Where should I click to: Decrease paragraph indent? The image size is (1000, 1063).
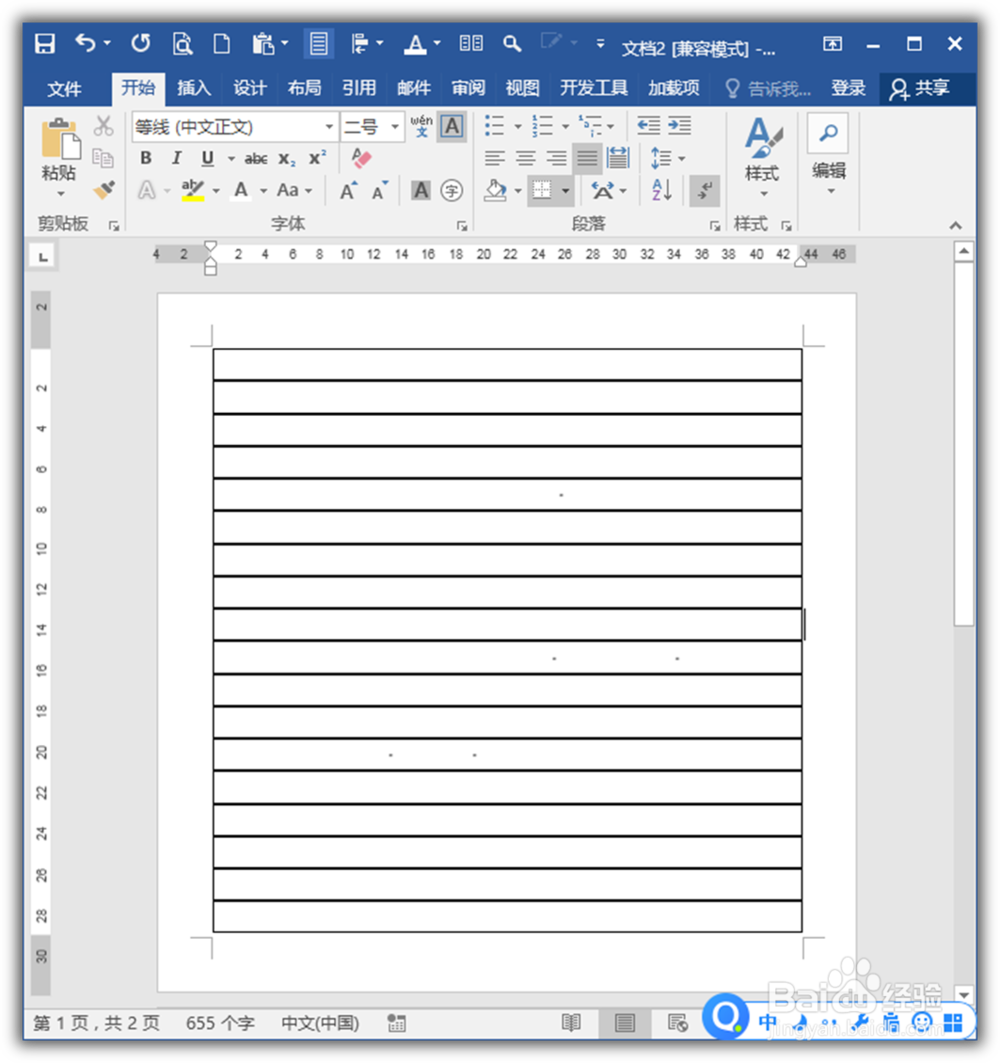pyautogui.click(x=649, y=125)
